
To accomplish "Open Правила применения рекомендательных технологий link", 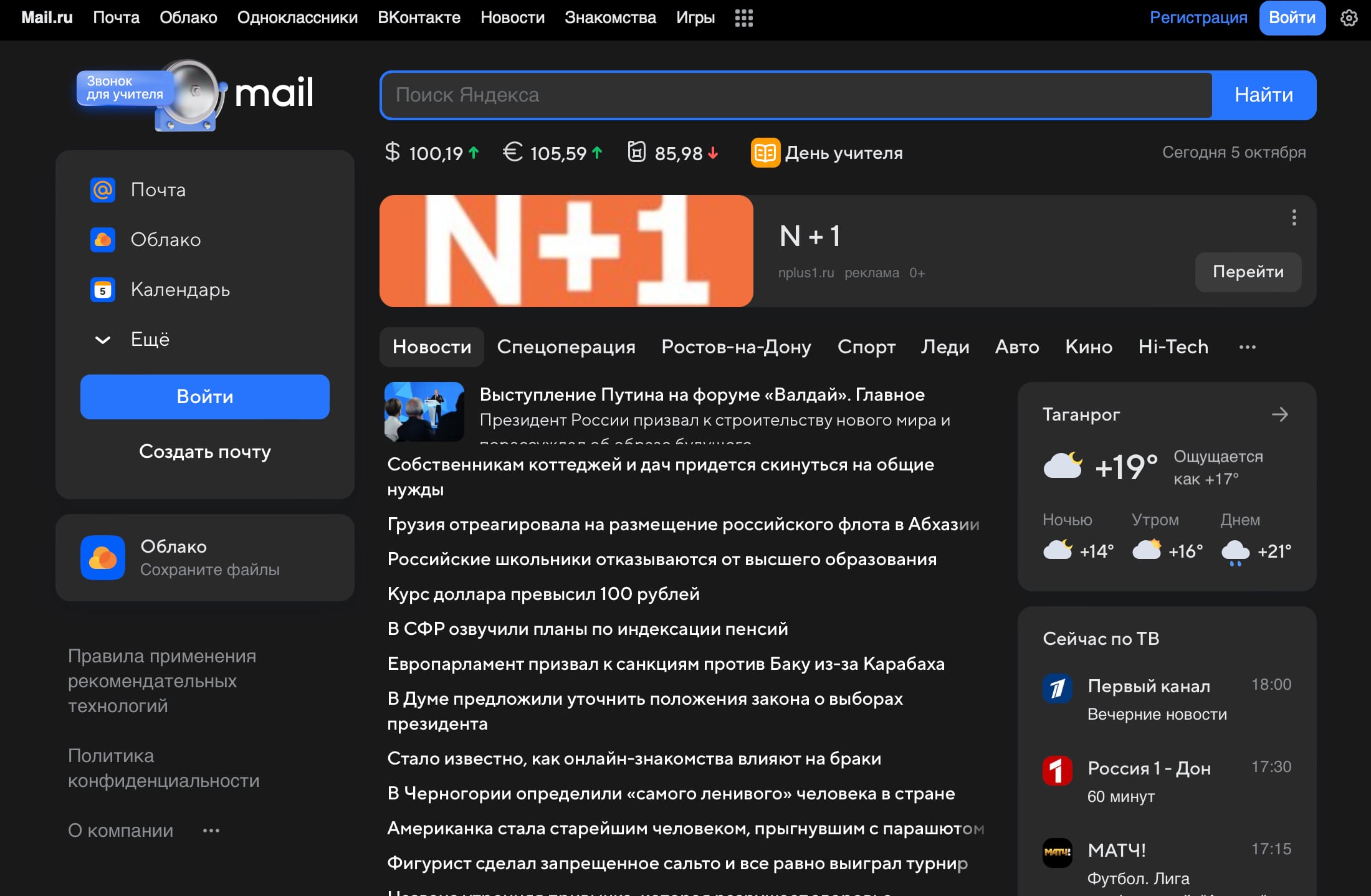I will (162, 681).
